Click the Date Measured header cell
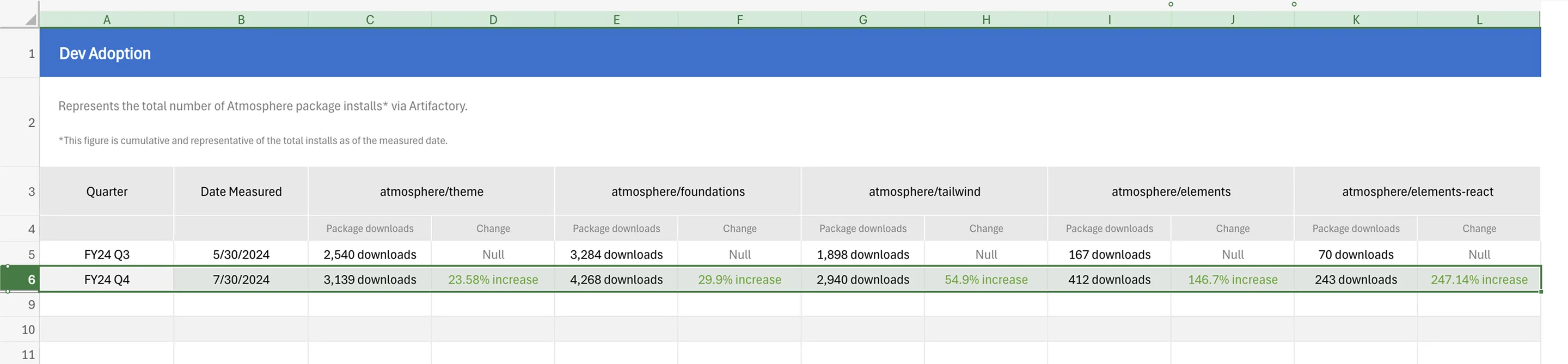1568x364 pixels. 241,192
